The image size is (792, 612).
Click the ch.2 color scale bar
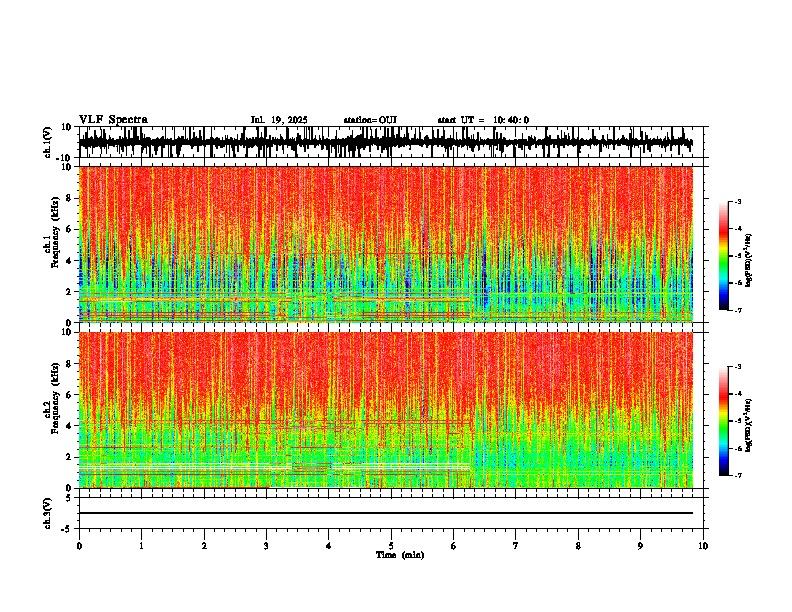723,421
